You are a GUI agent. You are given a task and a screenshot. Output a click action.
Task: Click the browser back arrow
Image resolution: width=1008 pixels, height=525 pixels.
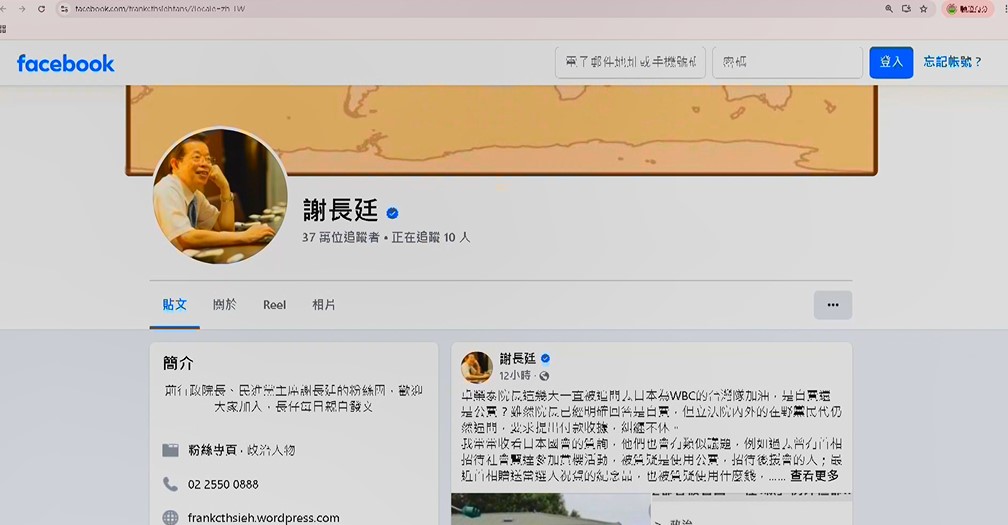click(4, 9)
